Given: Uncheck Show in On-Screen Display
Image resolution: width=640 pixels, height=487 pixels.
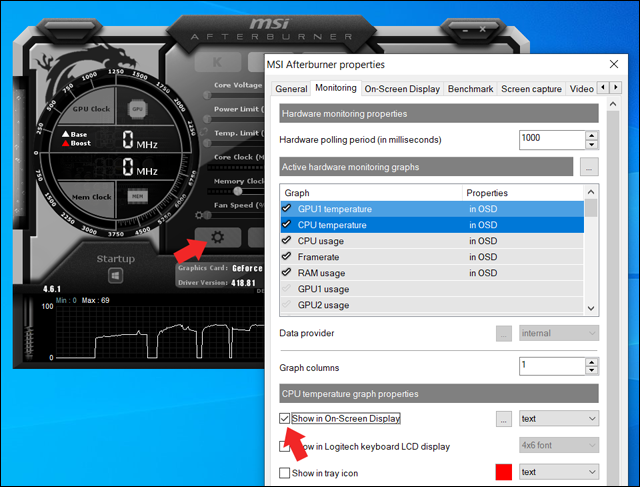Looking at the screenshot, I should [x=284, y=418].
